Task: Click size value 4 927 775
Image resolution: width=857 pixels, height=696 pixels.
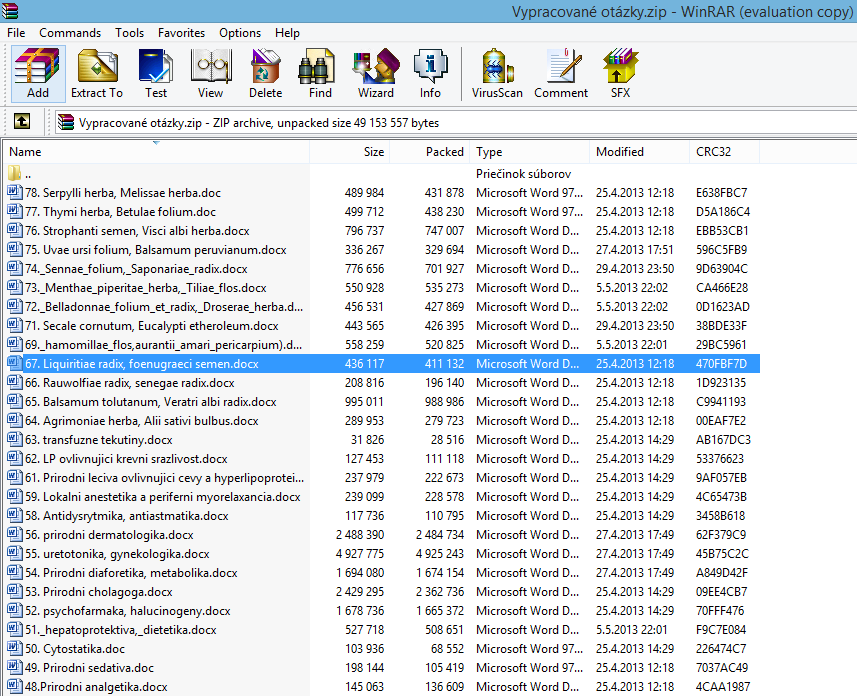Action: [360, 554]
